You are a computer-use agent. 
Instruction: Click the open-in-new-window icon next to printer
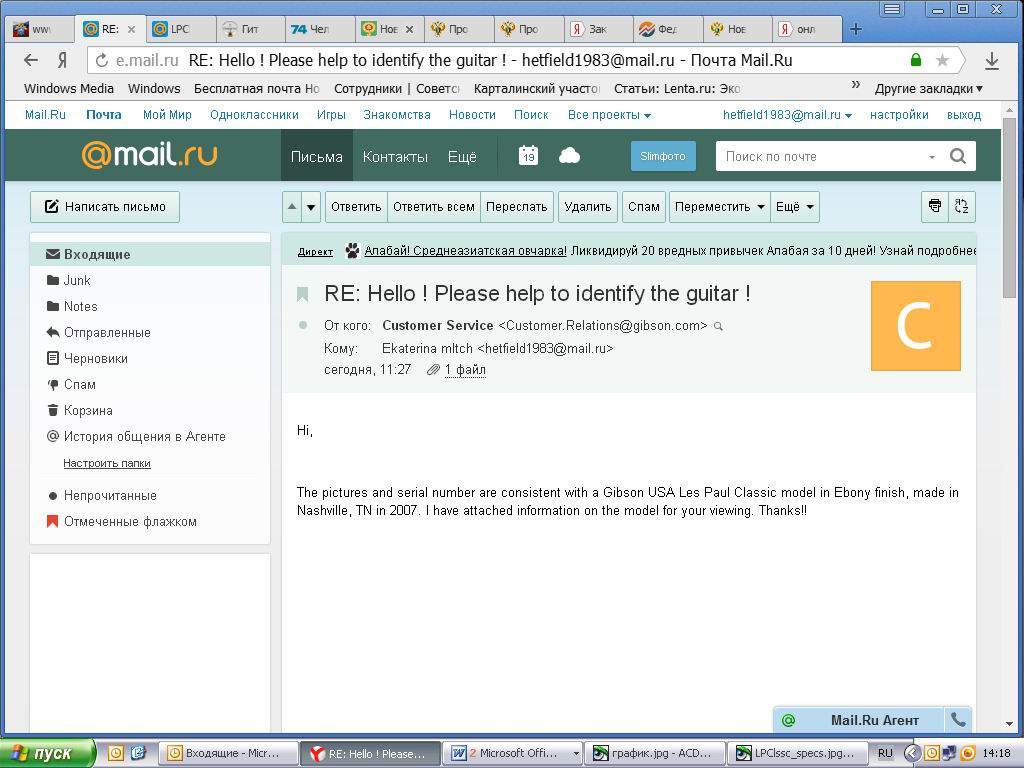coord(961,206)
